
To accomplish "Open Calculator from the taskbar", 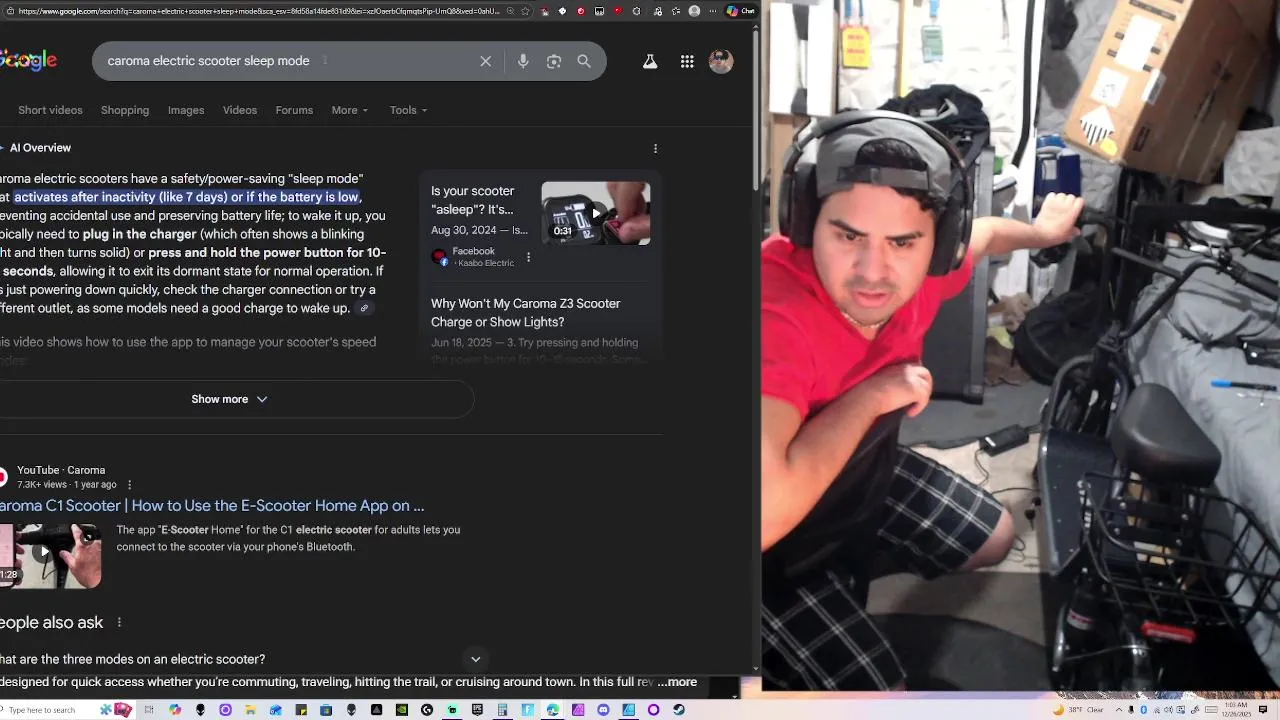I will click(x=503, y=710).
